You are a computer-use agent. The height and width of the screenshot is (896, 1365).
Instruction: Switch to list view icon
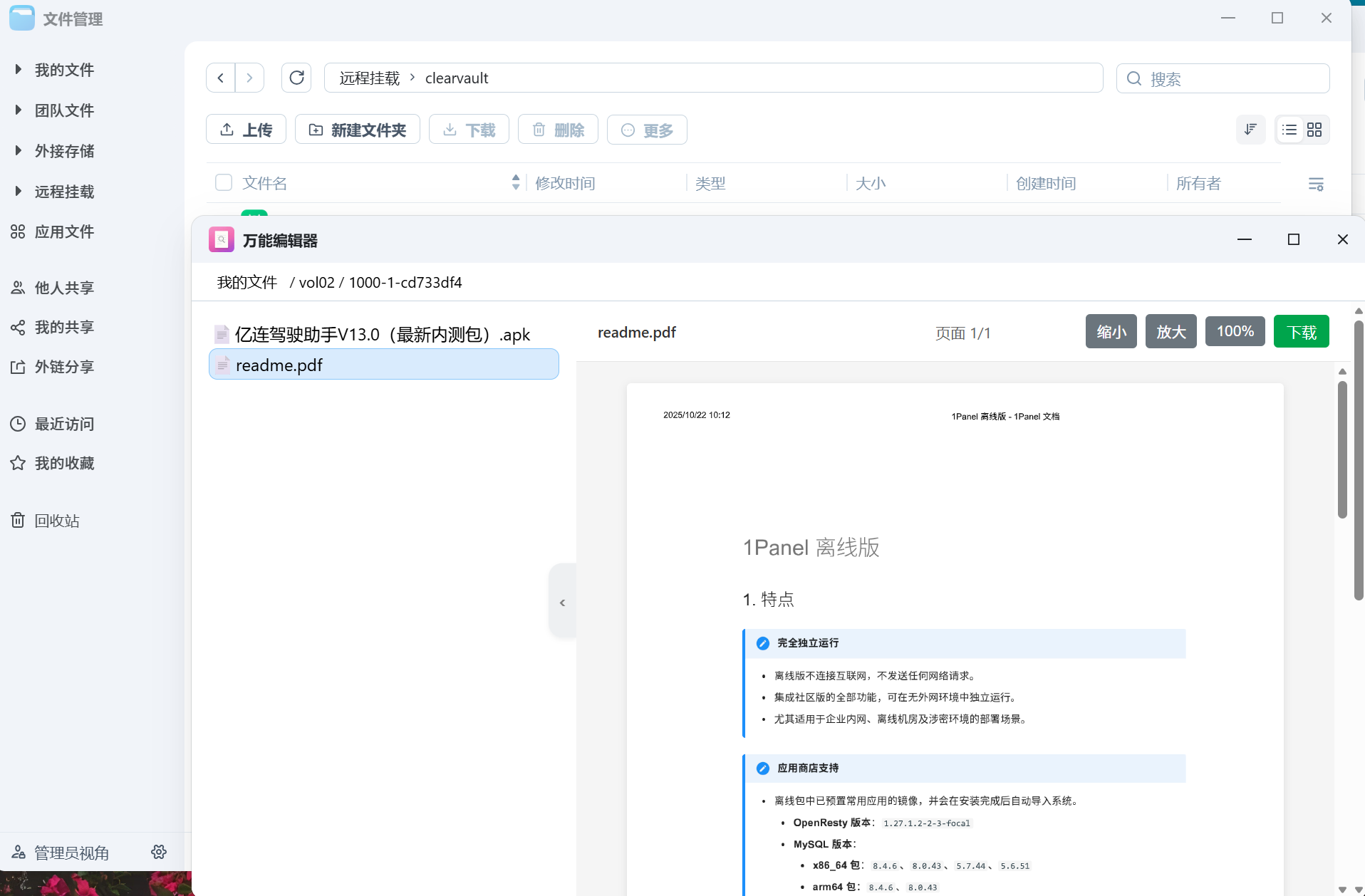[x=1289, y=130]
